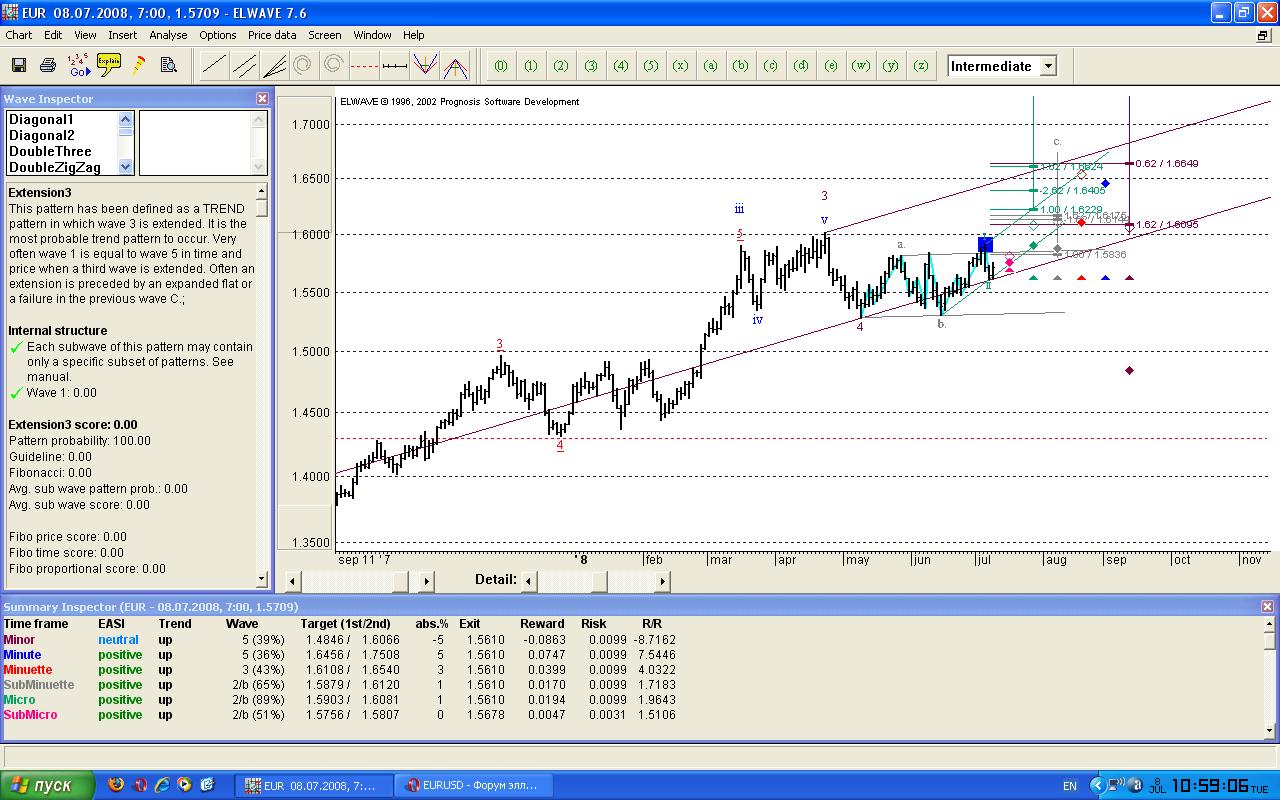Apply wave label (y)
The width and height of the screenshot is (1280, 800).
pyautogui.click(x=891, y=66)
